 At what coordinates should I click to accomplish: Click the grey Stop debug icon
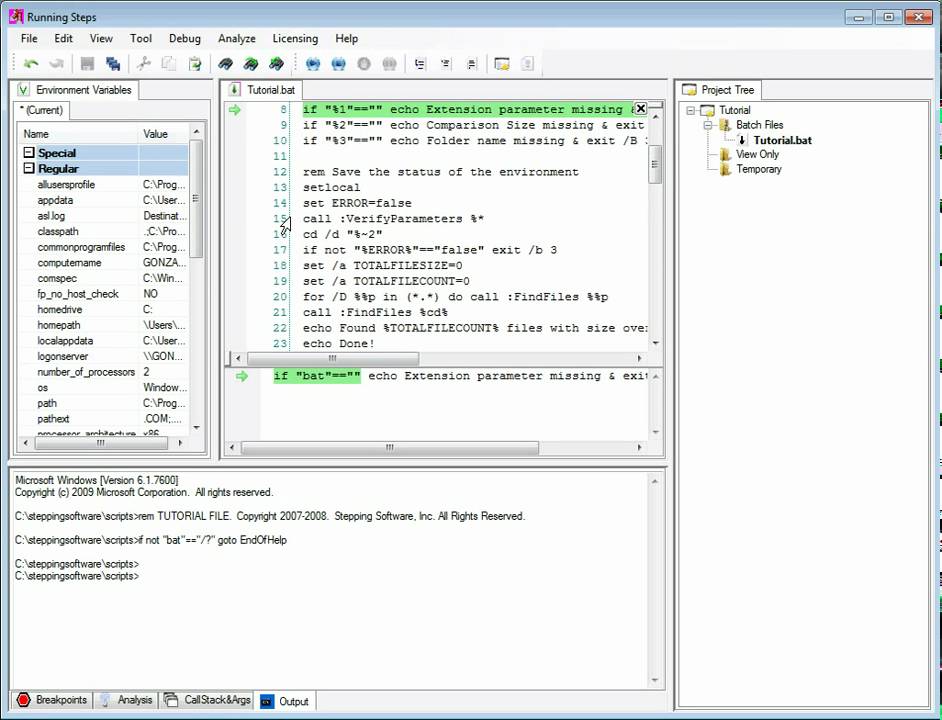point(364,64)
